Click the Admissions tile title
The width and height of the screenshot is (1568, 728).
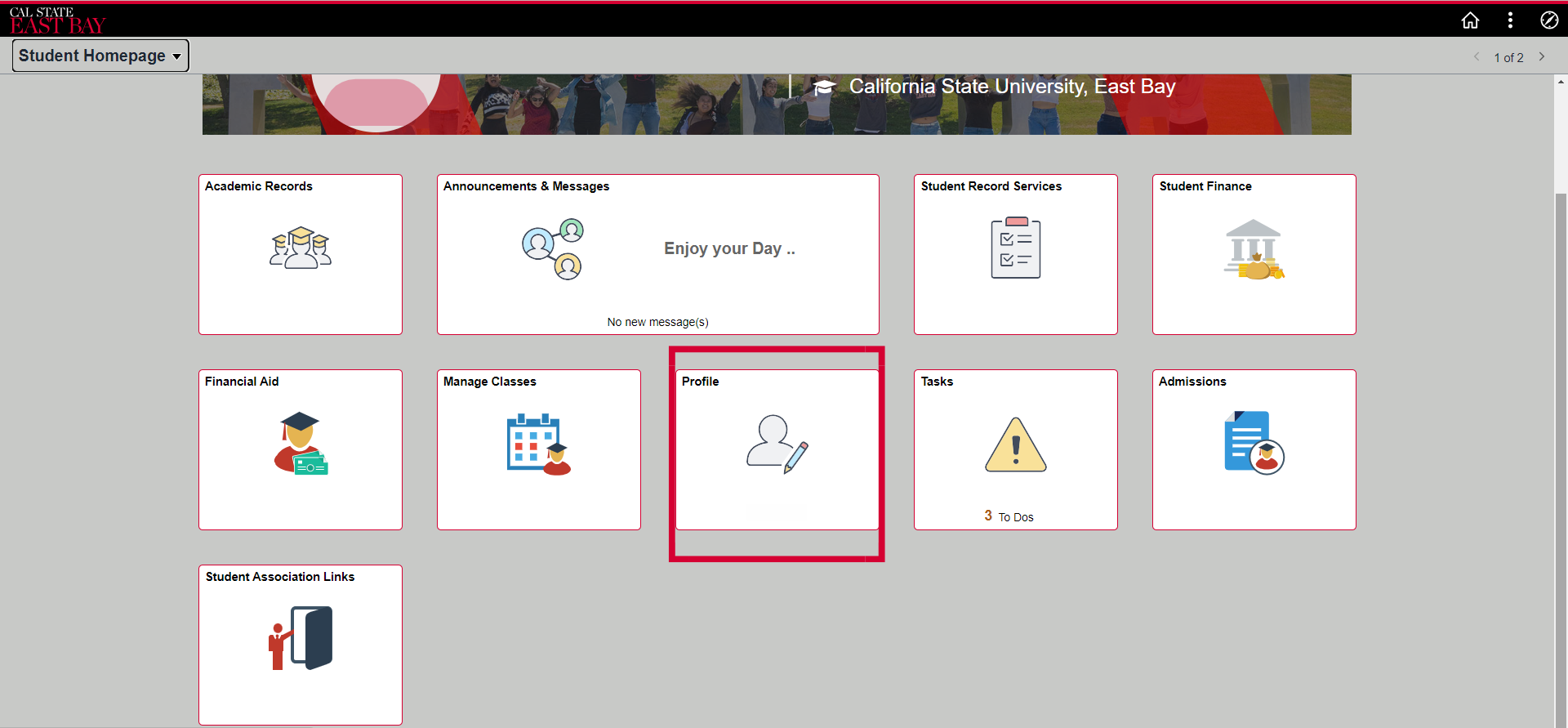1192,382
